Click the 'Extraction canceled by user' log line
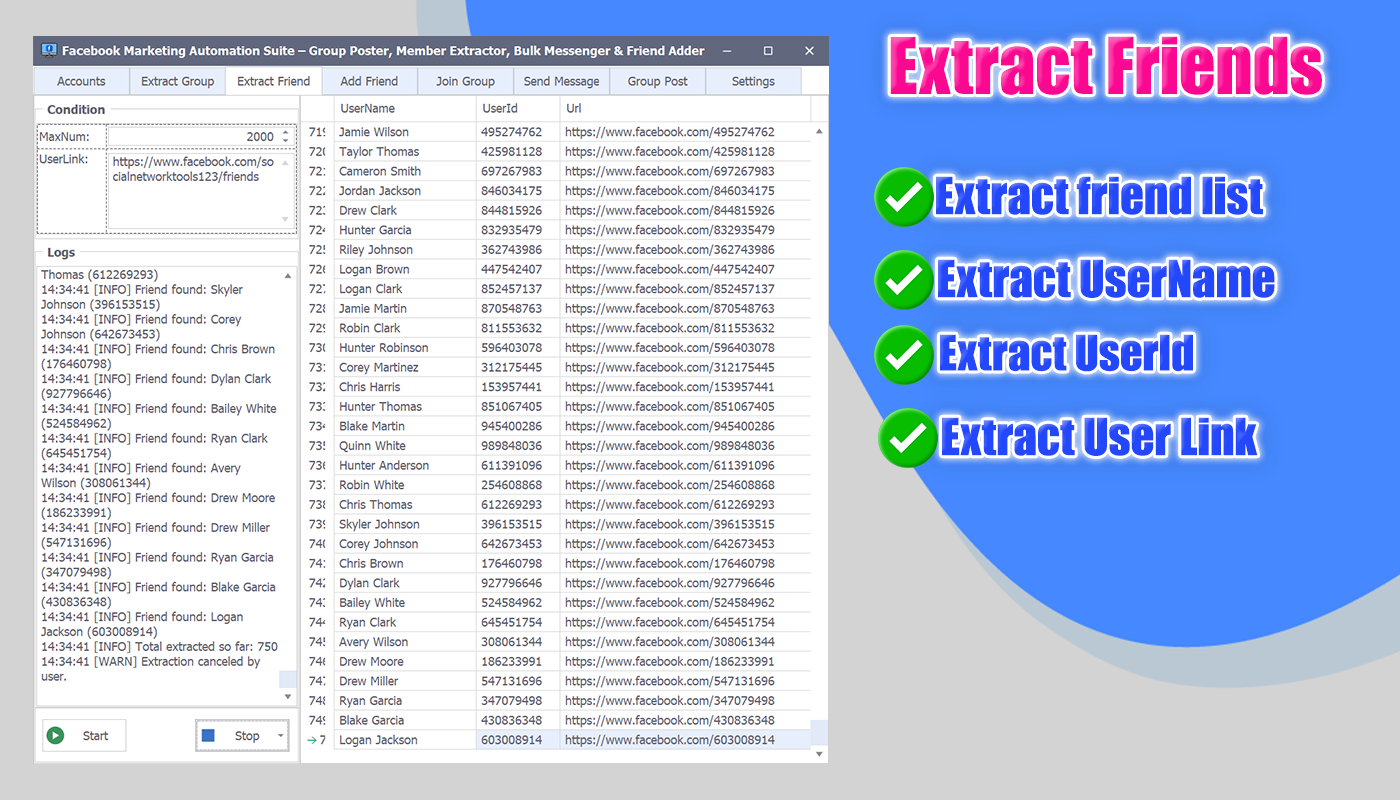Image resolution: width=1400 pixels, height=800 pixels. coord(151,669)
